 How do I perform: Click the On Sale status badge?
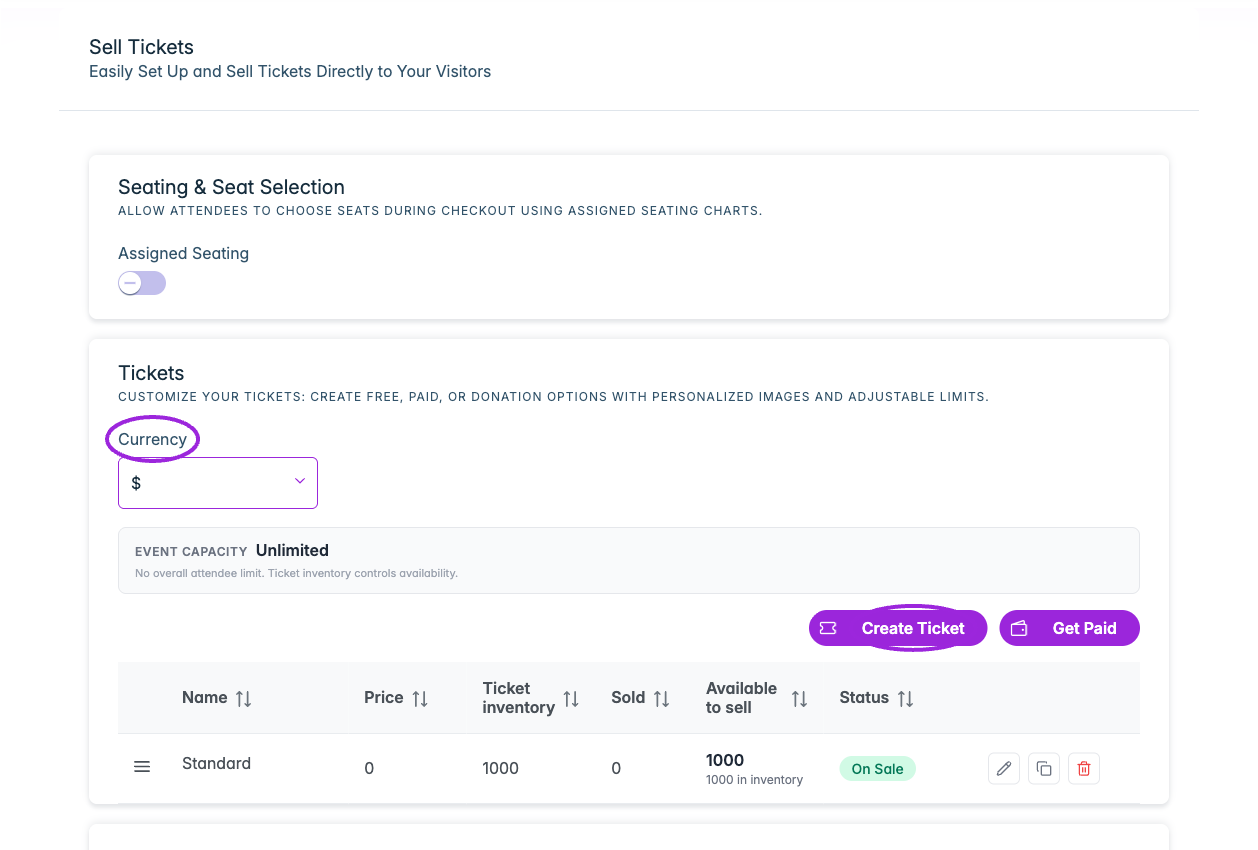tap(877, 769)
